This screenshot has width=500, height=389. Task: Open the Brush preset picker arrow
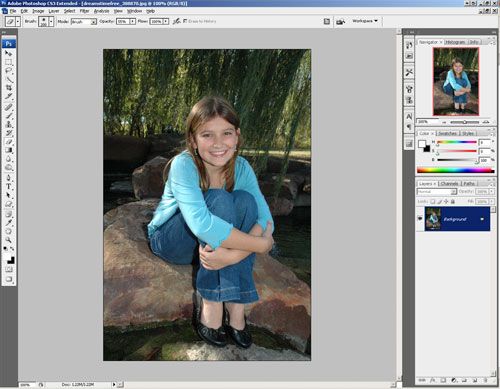[51, 22]
